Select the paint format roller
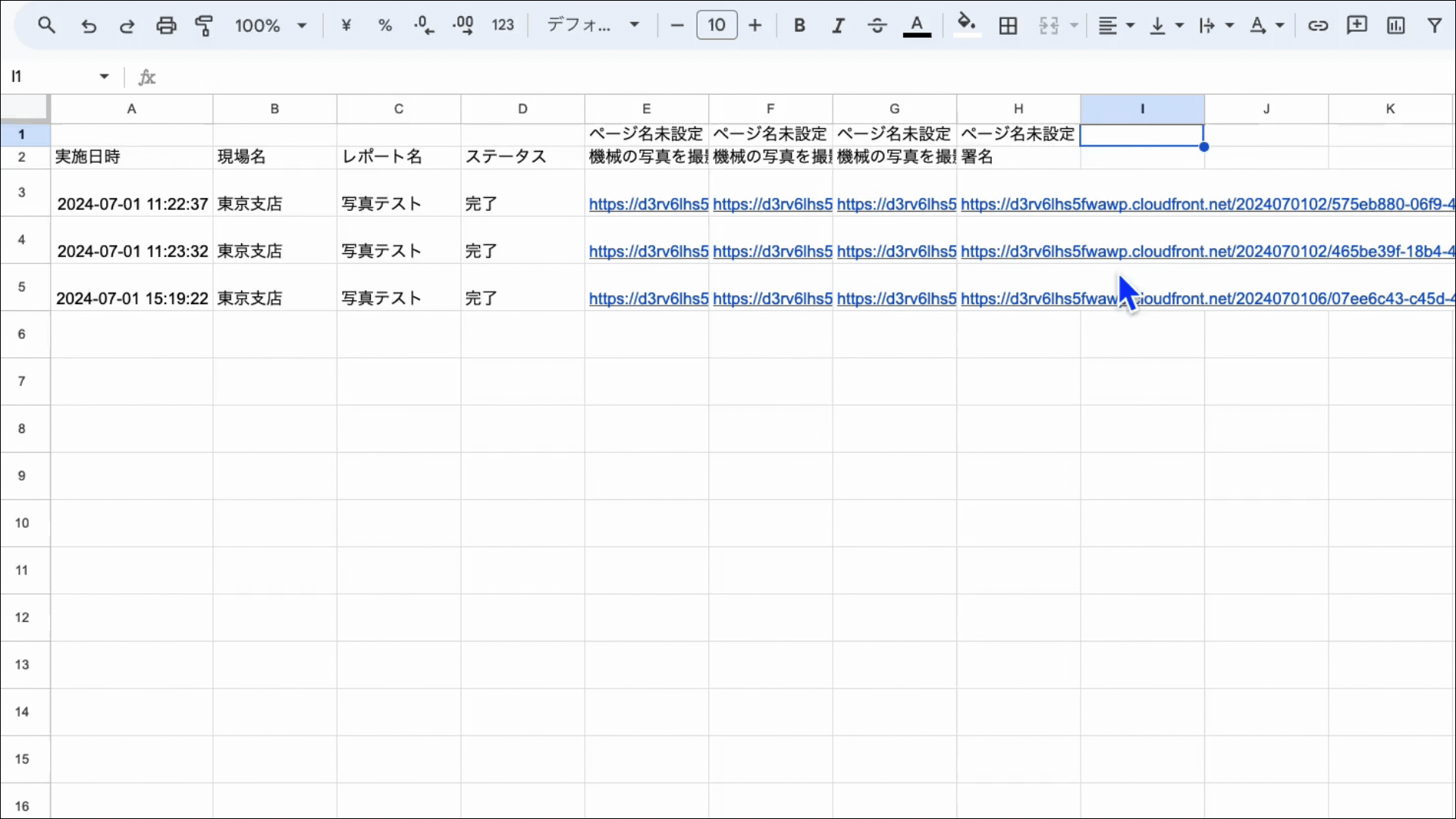1456x819 pixels. [204, 26]
